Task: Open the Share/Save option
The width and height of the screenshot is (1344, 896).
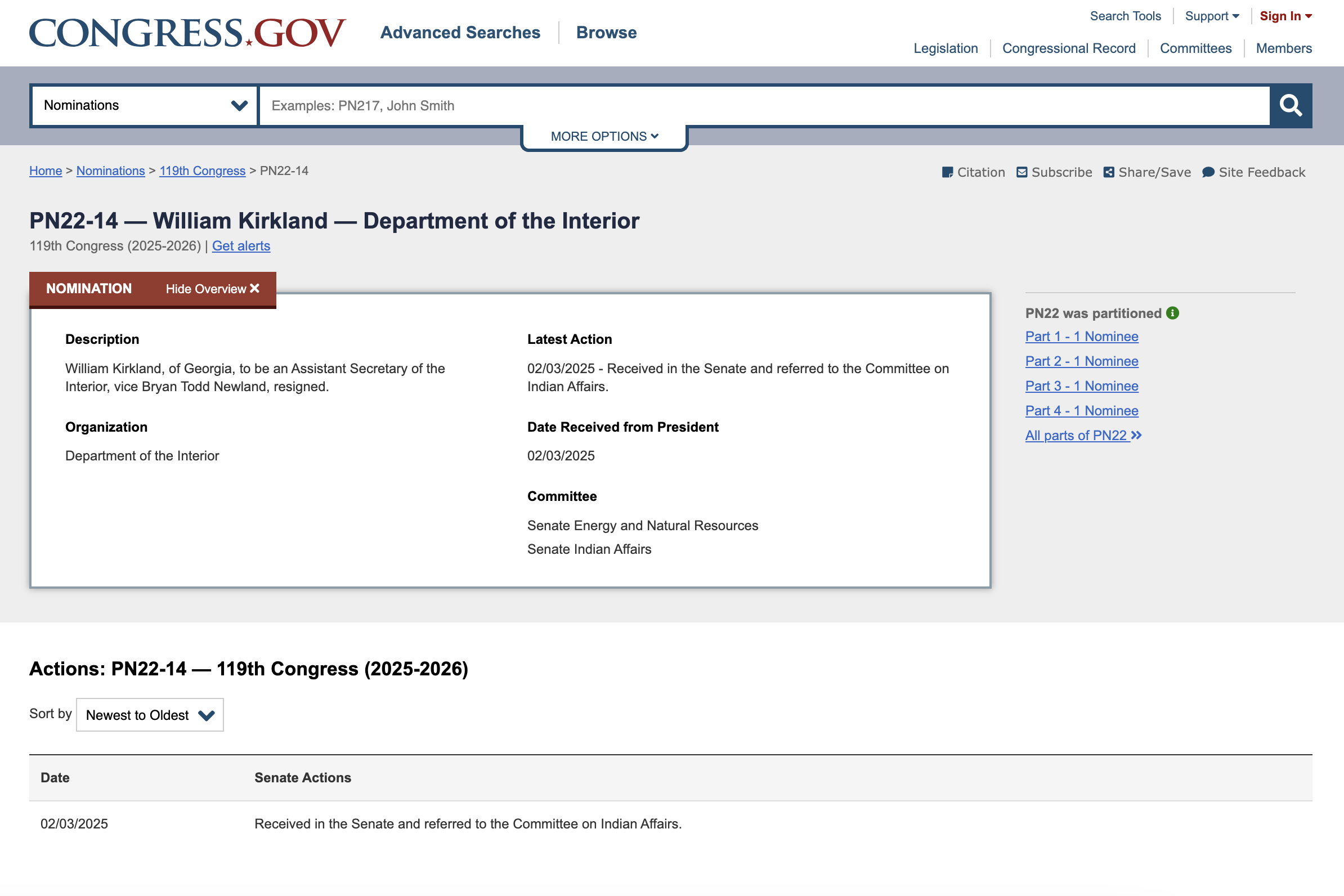Action: (1147, 172)
